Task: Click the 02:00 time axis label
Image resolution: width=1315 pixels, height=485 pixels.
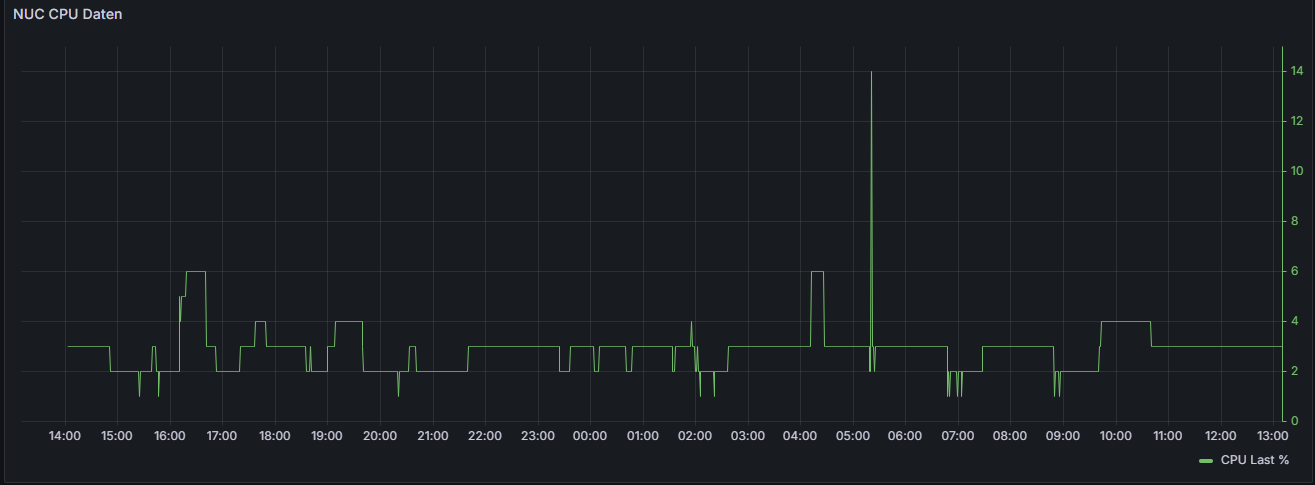Action: tap(695, 436)
